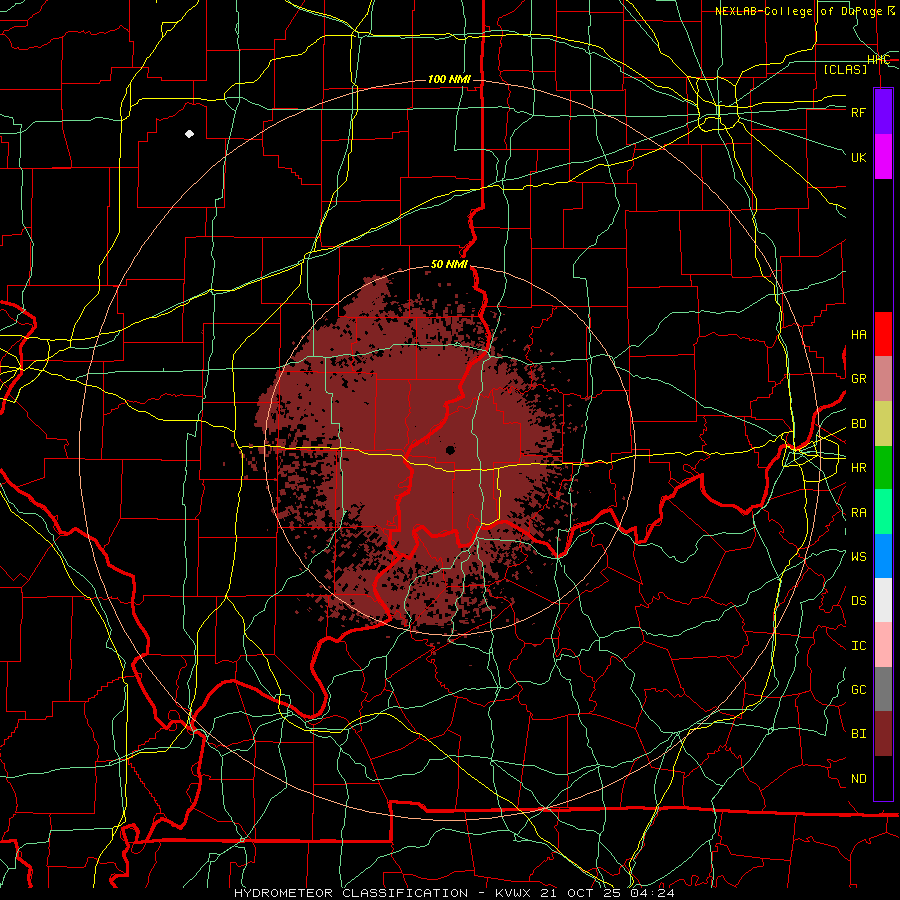Click the HR legend label
900x900 pixels.
click(858, 468)
